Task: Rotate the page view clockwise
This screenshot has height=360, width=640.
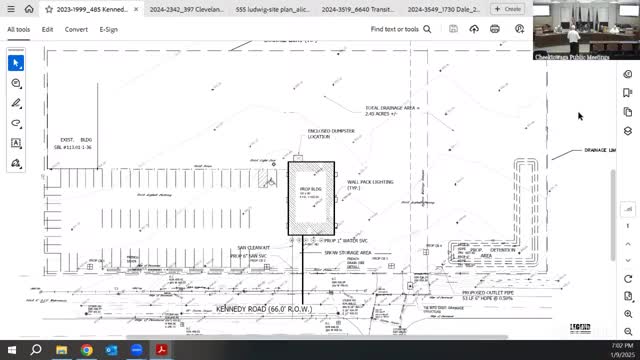Action: 628,279
